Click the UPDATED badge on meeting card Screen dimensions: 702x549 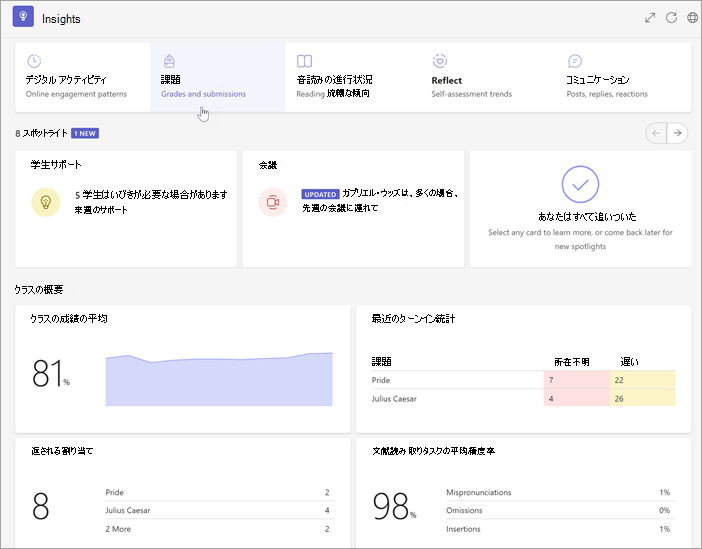(320, 194)
